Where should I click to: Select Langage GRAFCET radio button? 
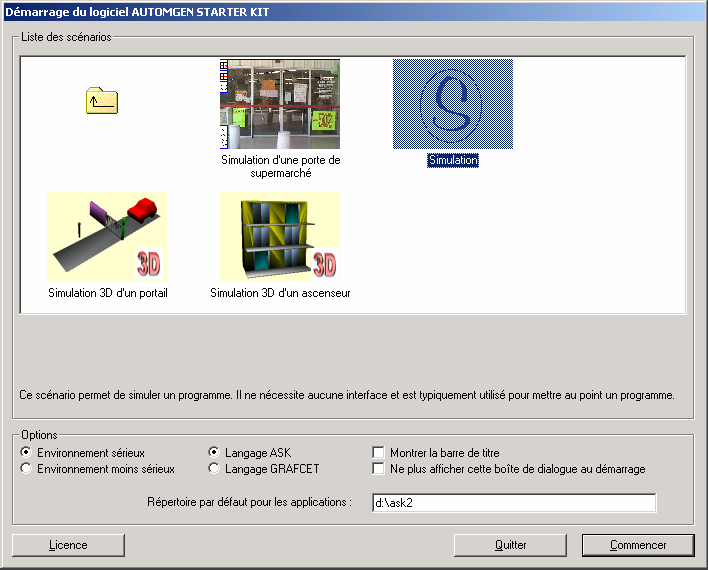[214, 468]
